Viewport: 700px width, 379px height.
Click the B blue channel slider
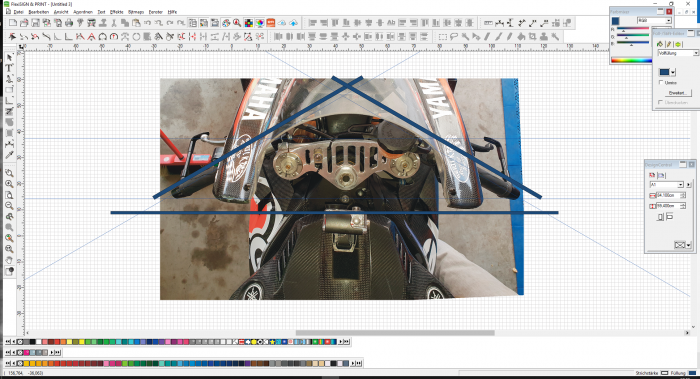(633, 43)
